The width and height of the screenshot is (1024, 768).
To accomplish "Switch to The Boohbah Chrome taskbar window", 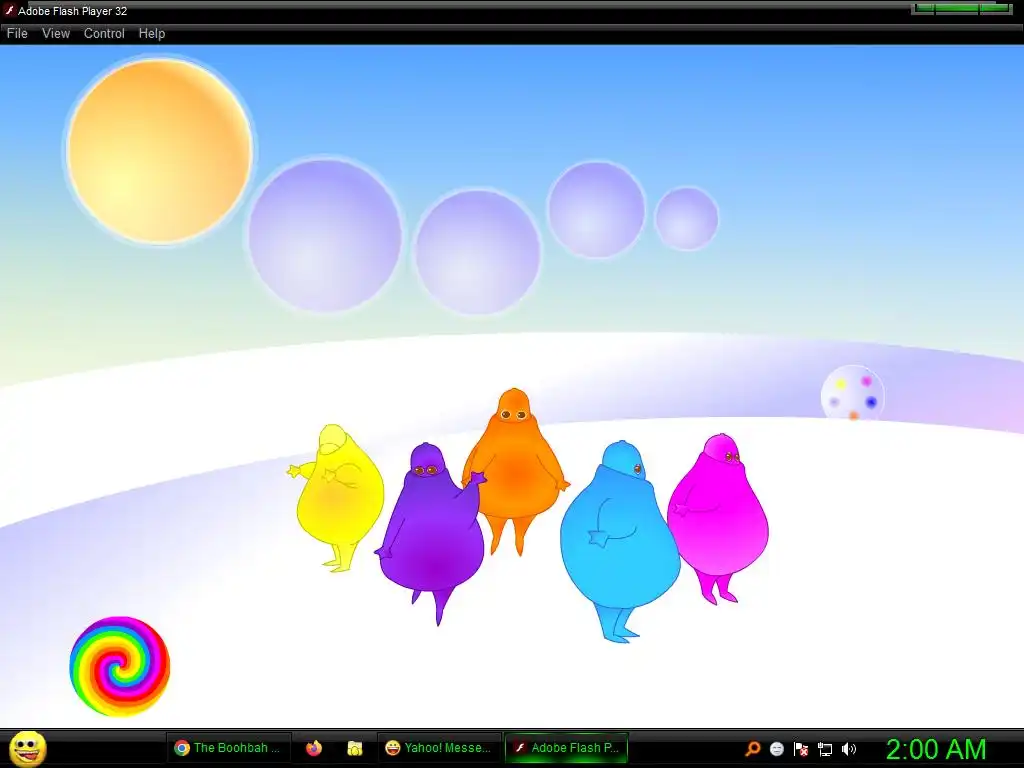I will coord(229,748).
